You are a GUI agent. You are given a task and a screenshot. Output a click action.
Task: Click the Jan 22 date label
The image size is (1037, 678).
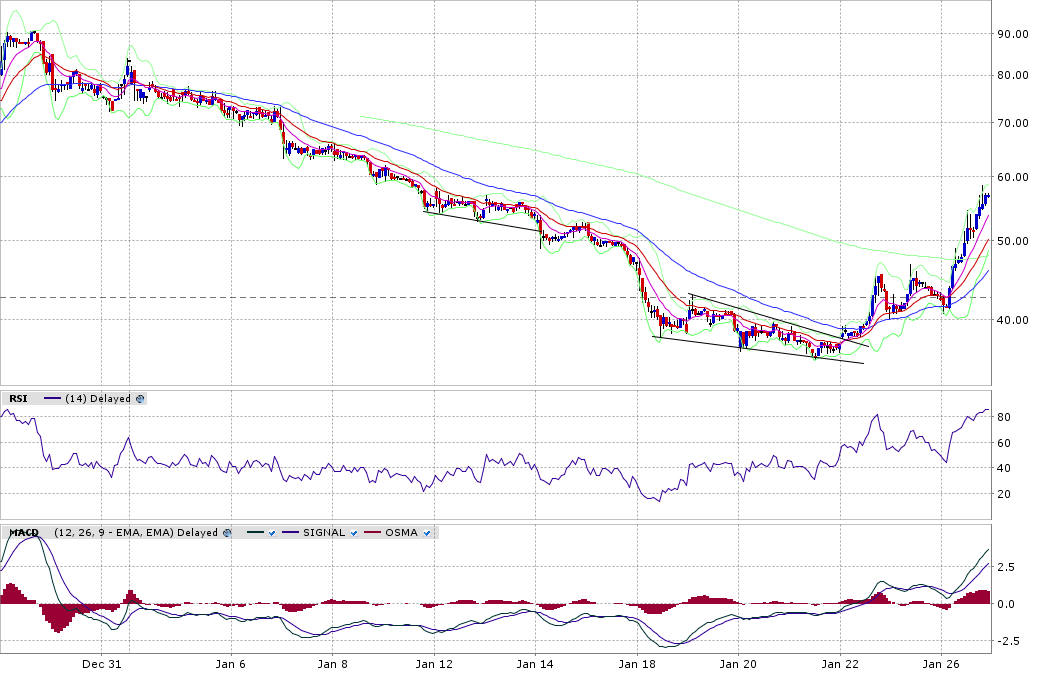(839, 664)
